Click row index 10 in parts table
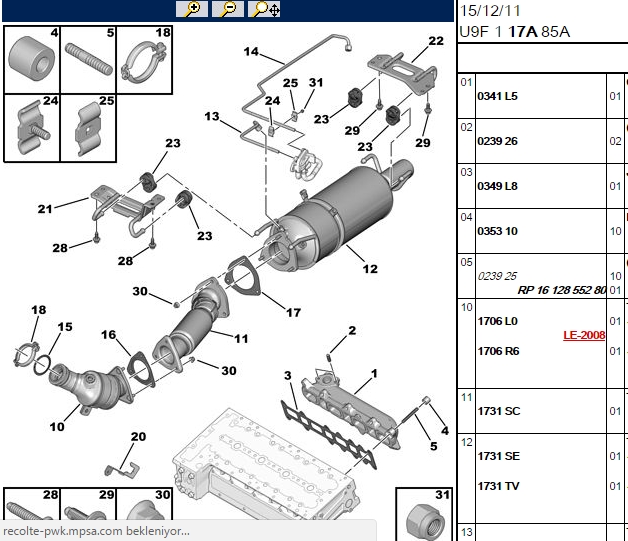This screenshot has width=628, height=541. (466, 307)
